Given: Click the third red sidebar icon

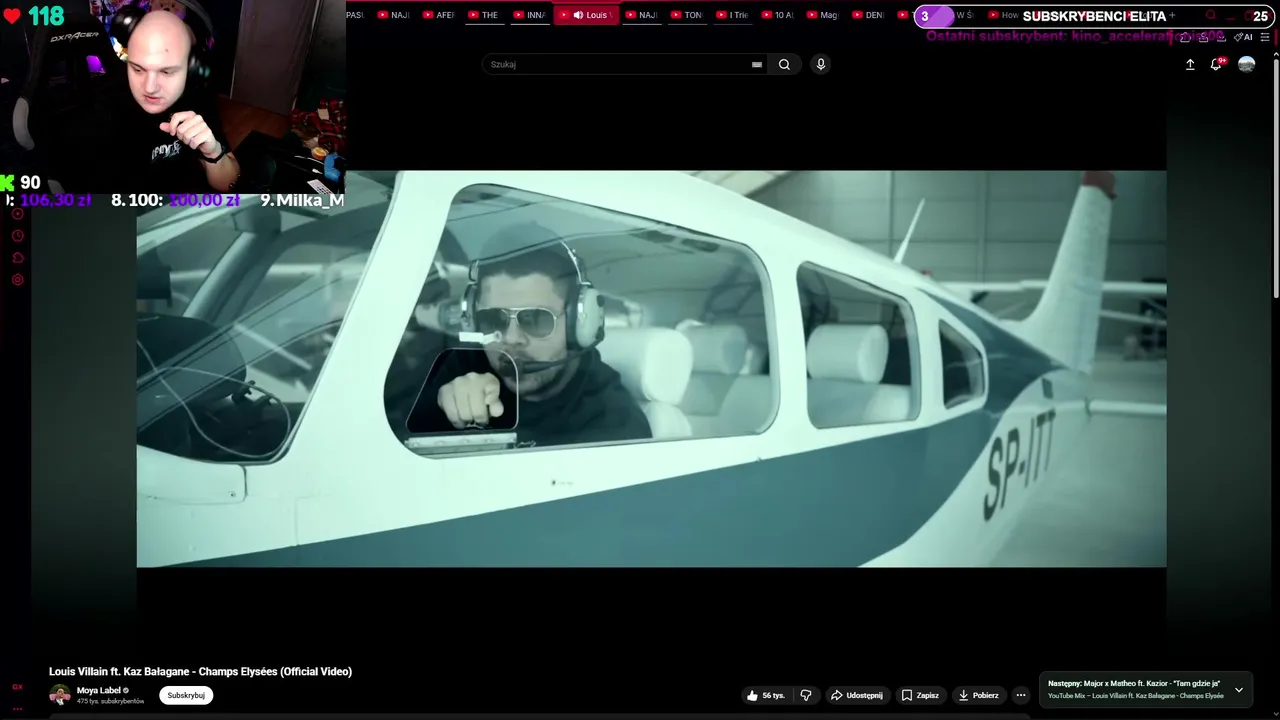Looking at the screenshot, I should click(17, 258).
